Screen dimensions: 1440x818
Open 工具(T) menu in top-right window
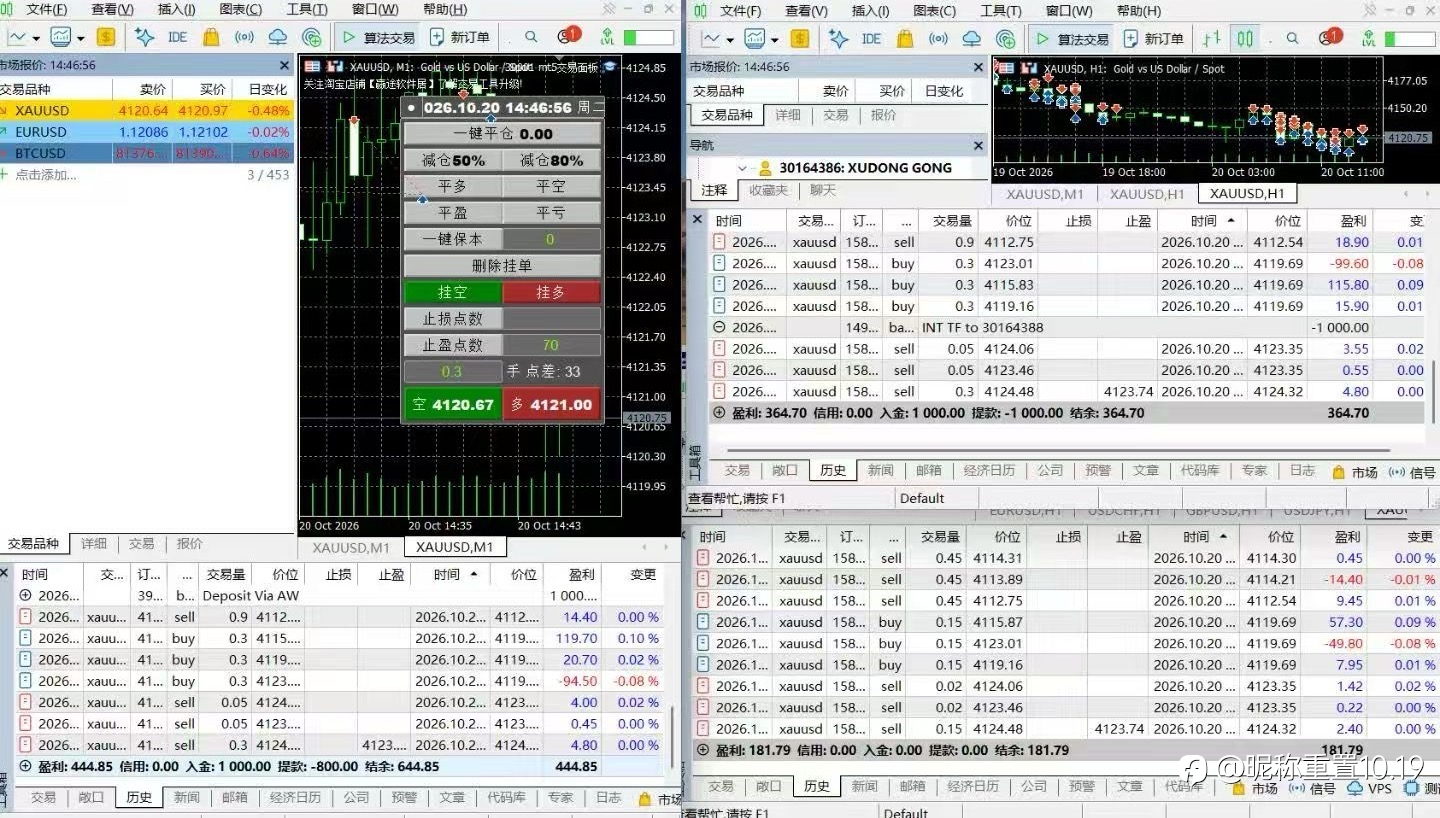pyautogui.click(x=1001, y=11)
